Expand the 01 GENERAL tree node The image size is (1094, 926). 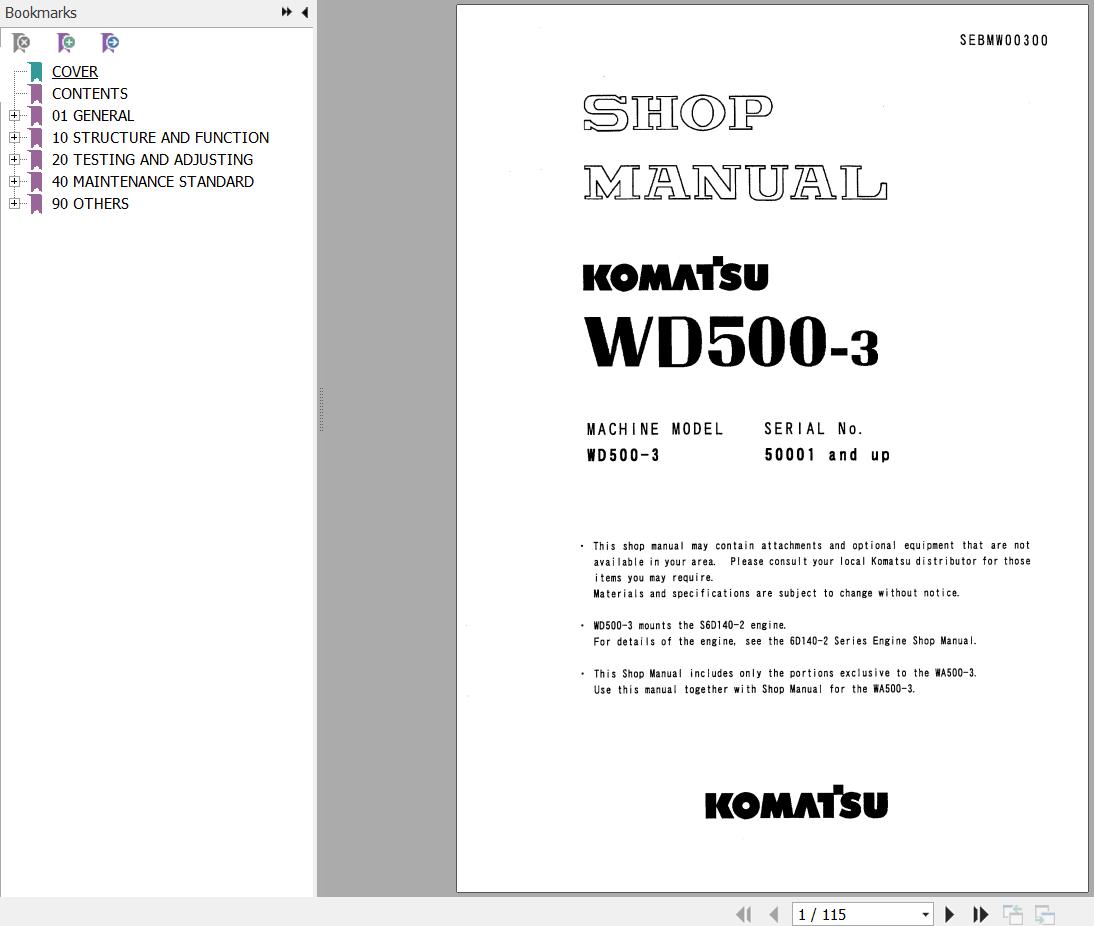coord(14,115)
